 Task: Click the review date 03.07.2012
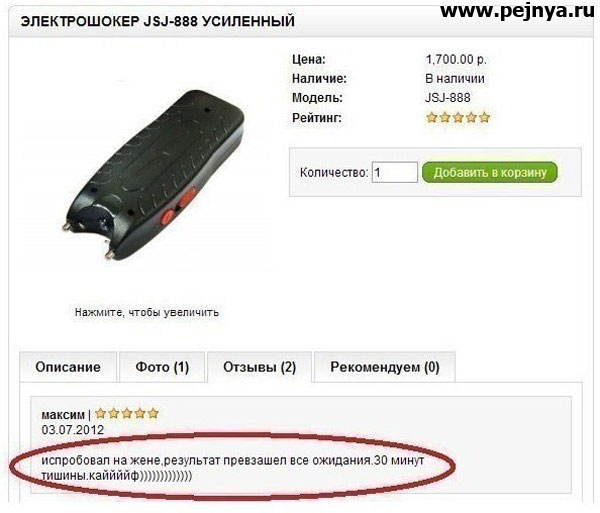[x=73, y=430]
